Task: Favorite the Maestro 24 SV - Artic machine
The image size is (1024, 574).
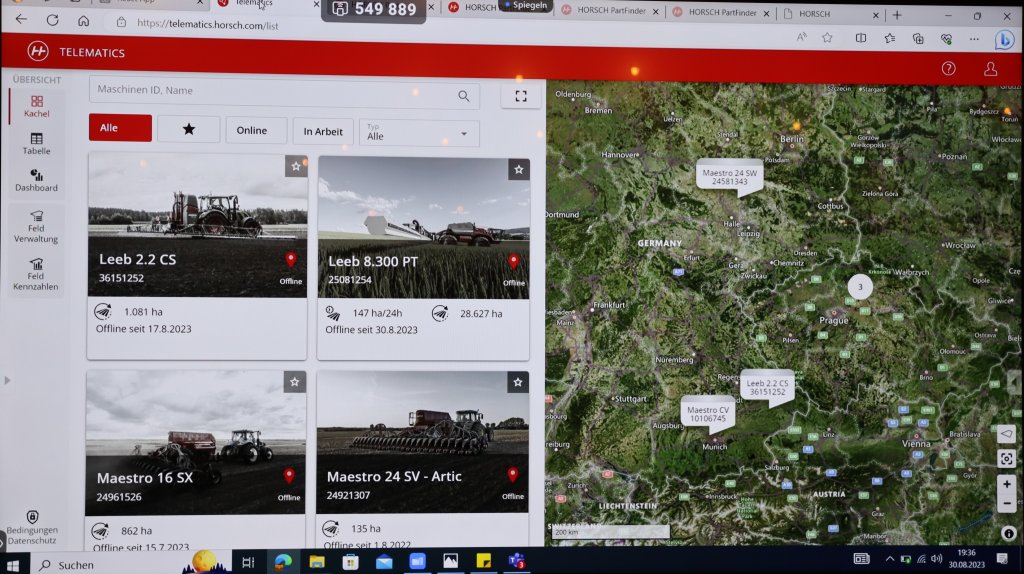Action: coord(518,382)
